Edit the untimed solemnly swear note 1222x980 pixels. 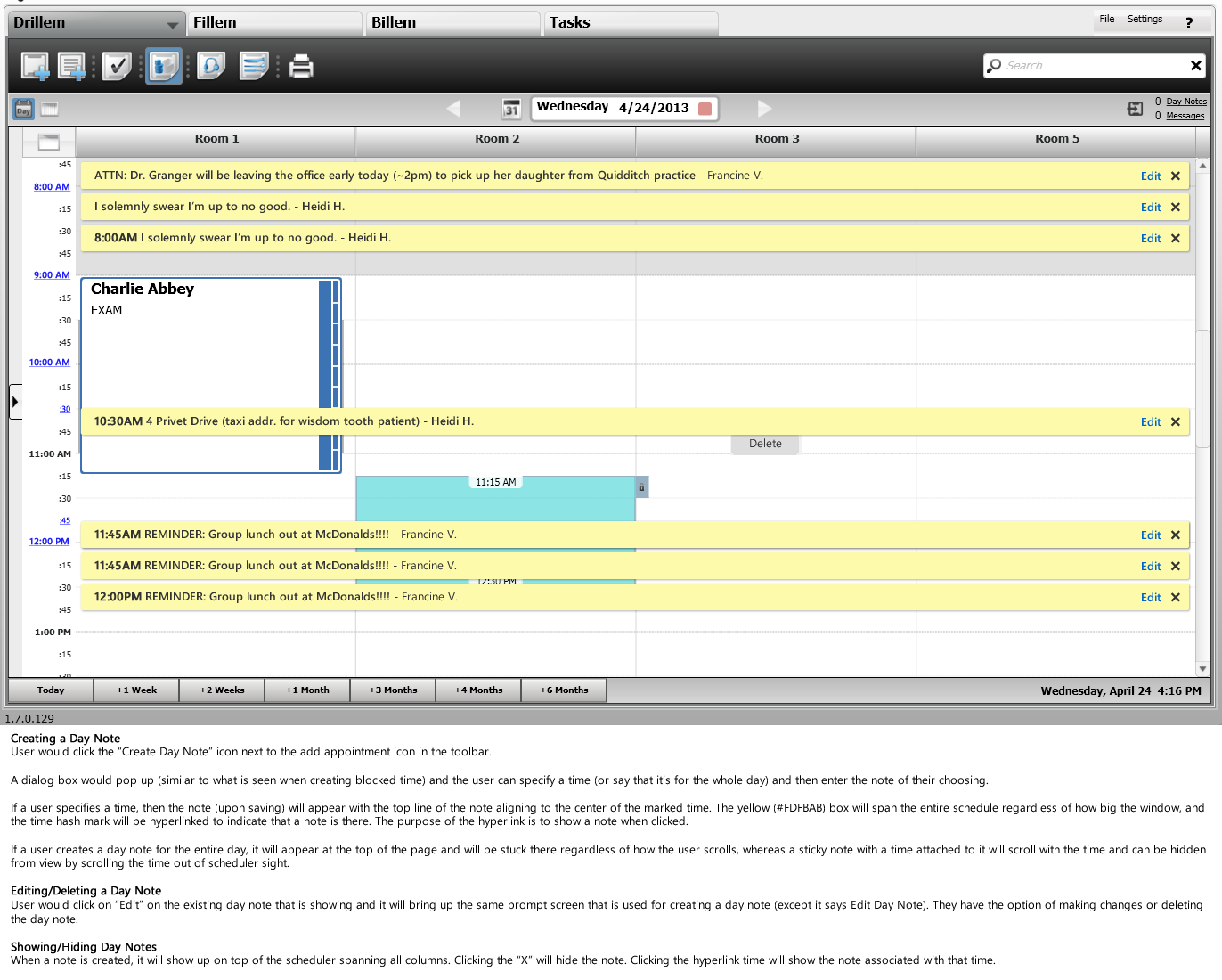click(x=1151, y=208)
